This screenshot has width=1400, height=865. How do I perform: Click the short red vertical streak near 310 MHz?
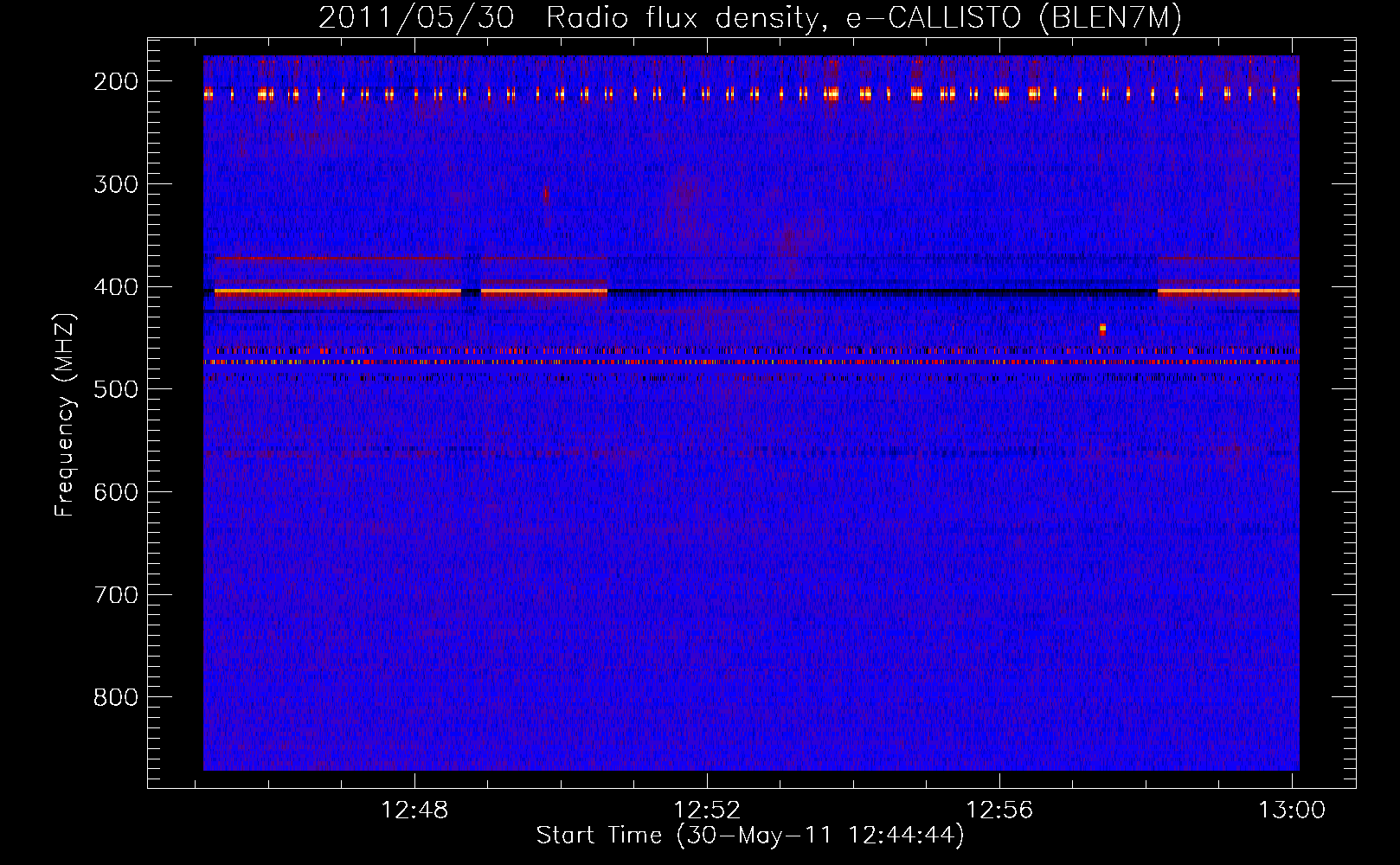click(x=545, y=195)
